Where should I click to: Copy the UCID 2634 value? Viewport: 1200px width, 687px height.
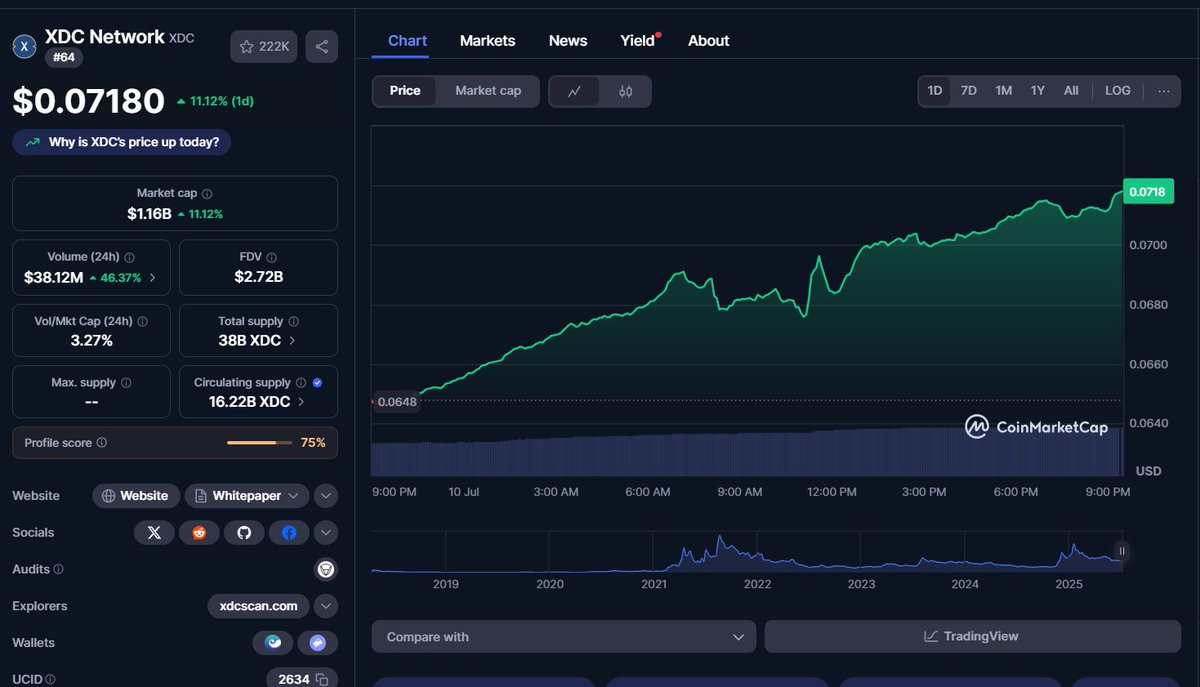322,679
